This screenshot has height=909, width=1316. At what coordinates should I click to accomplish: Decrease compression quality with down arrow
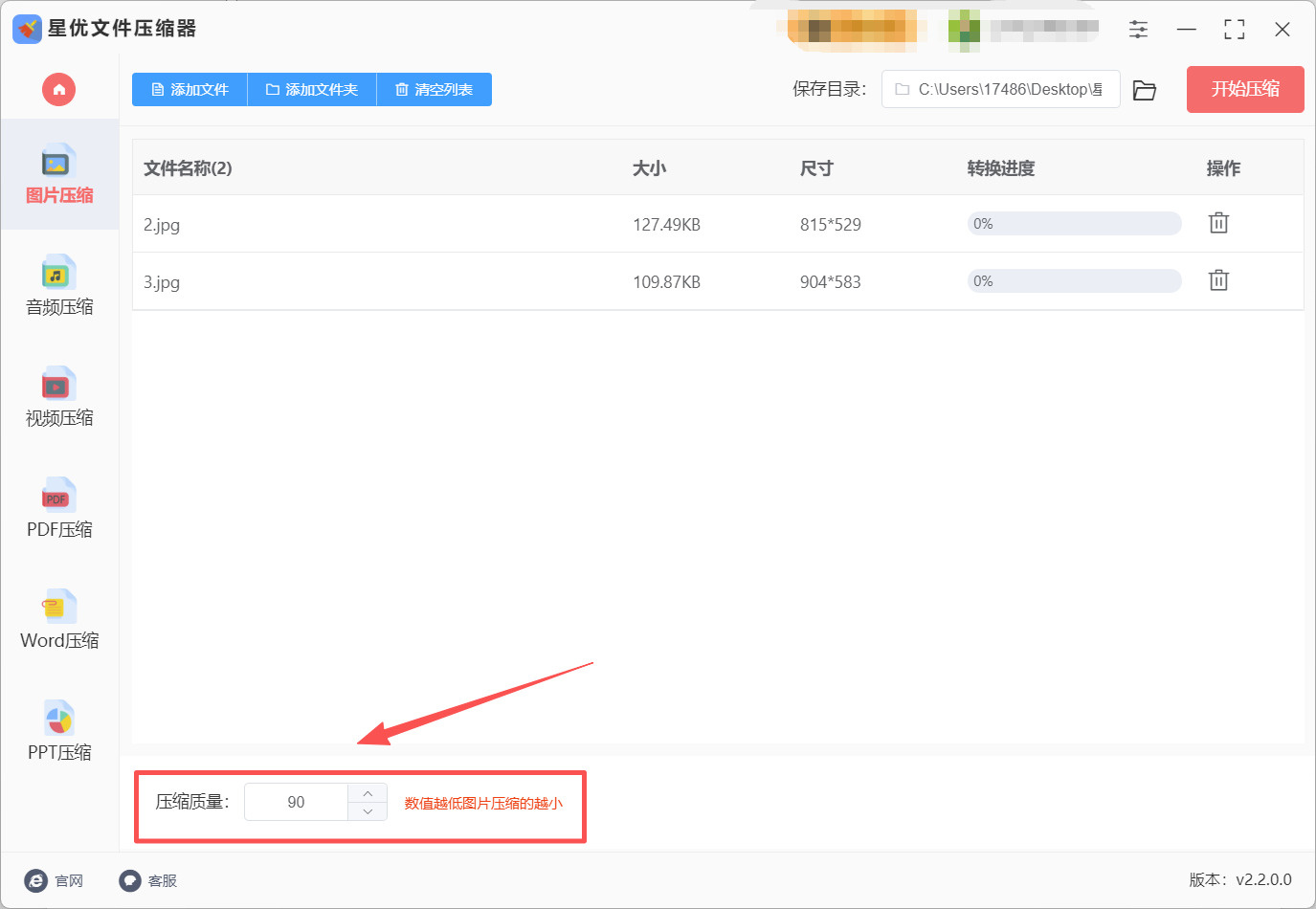[x=368, y=811]
